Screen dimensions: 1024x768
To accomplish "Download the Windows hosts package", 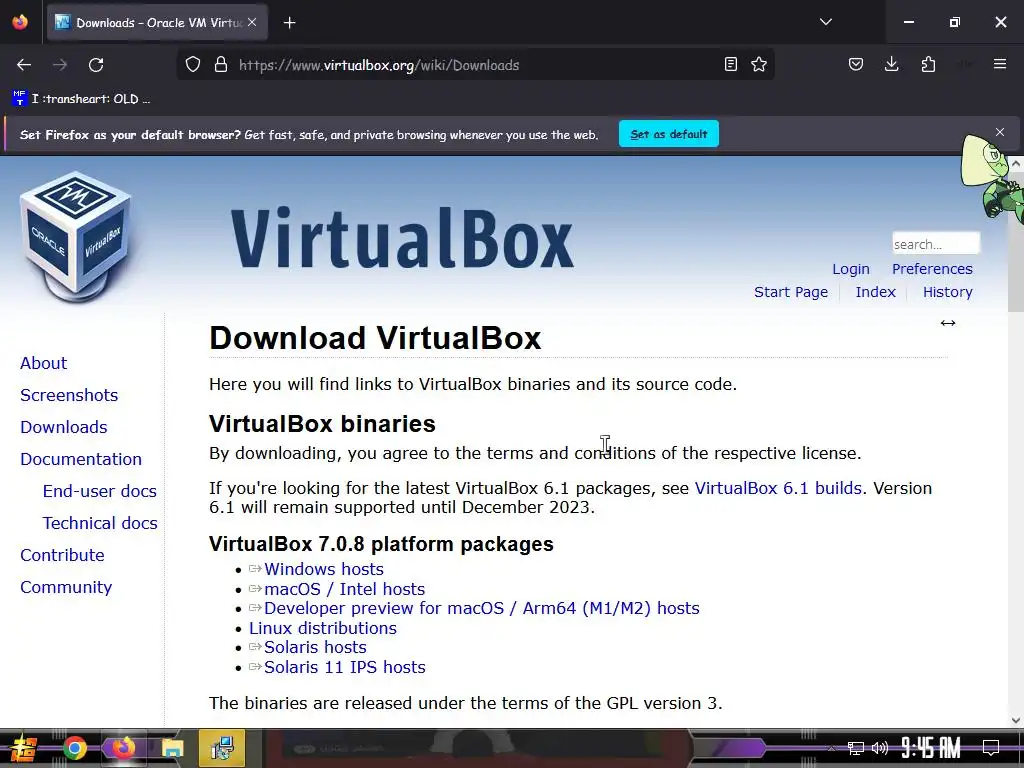I will coord(324,569).
